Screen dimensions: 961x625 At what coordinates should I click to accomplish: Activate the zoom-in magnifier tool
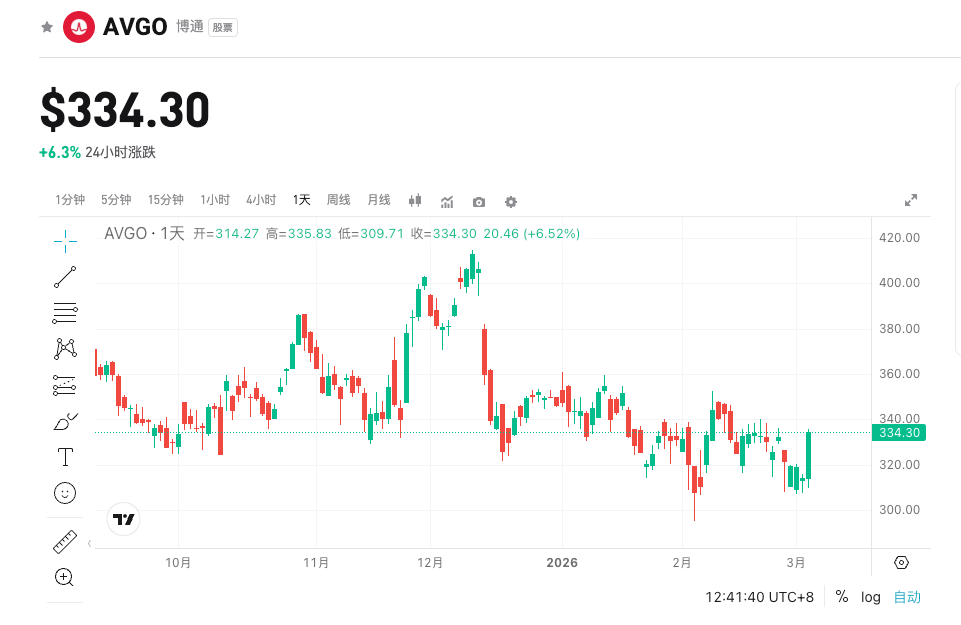(x=64, y=577)
